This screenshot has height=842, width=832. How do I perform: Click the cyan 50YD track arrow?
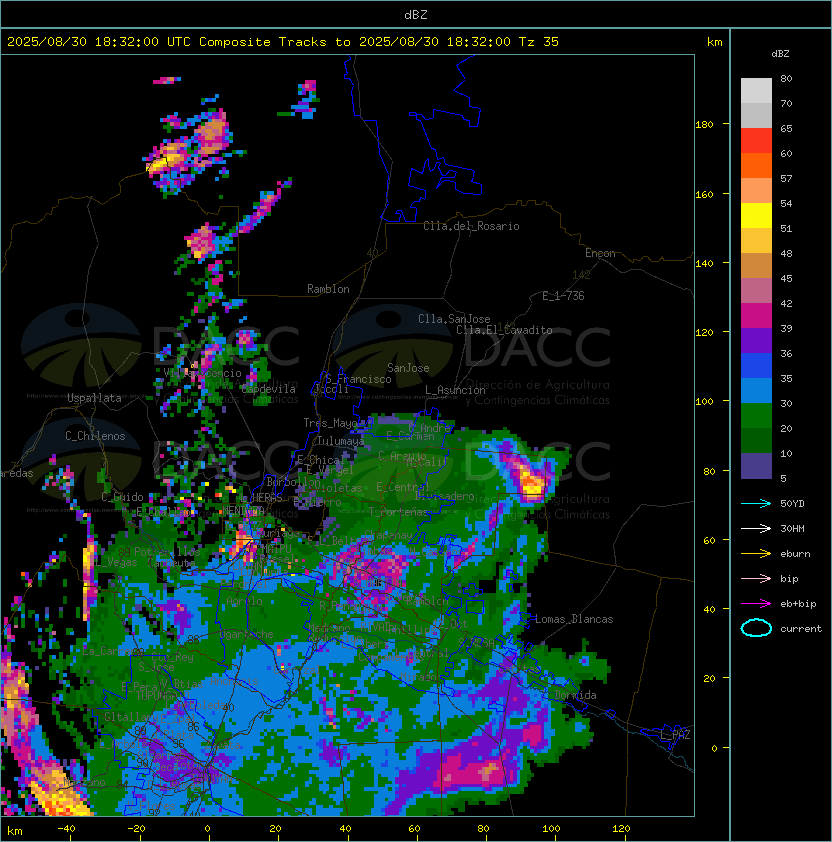pos(756,503)
